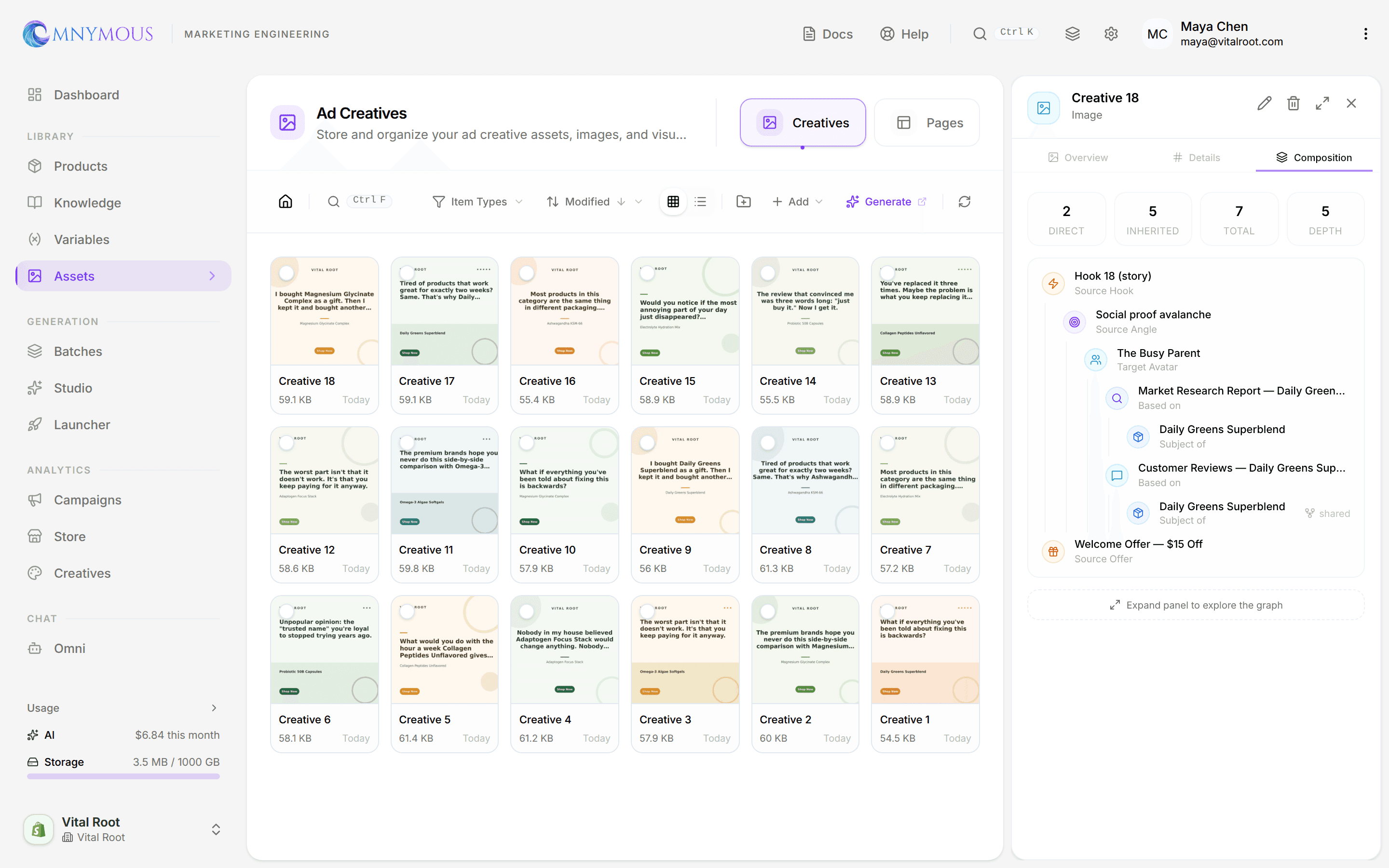Switch to list view

pos(700,202)
